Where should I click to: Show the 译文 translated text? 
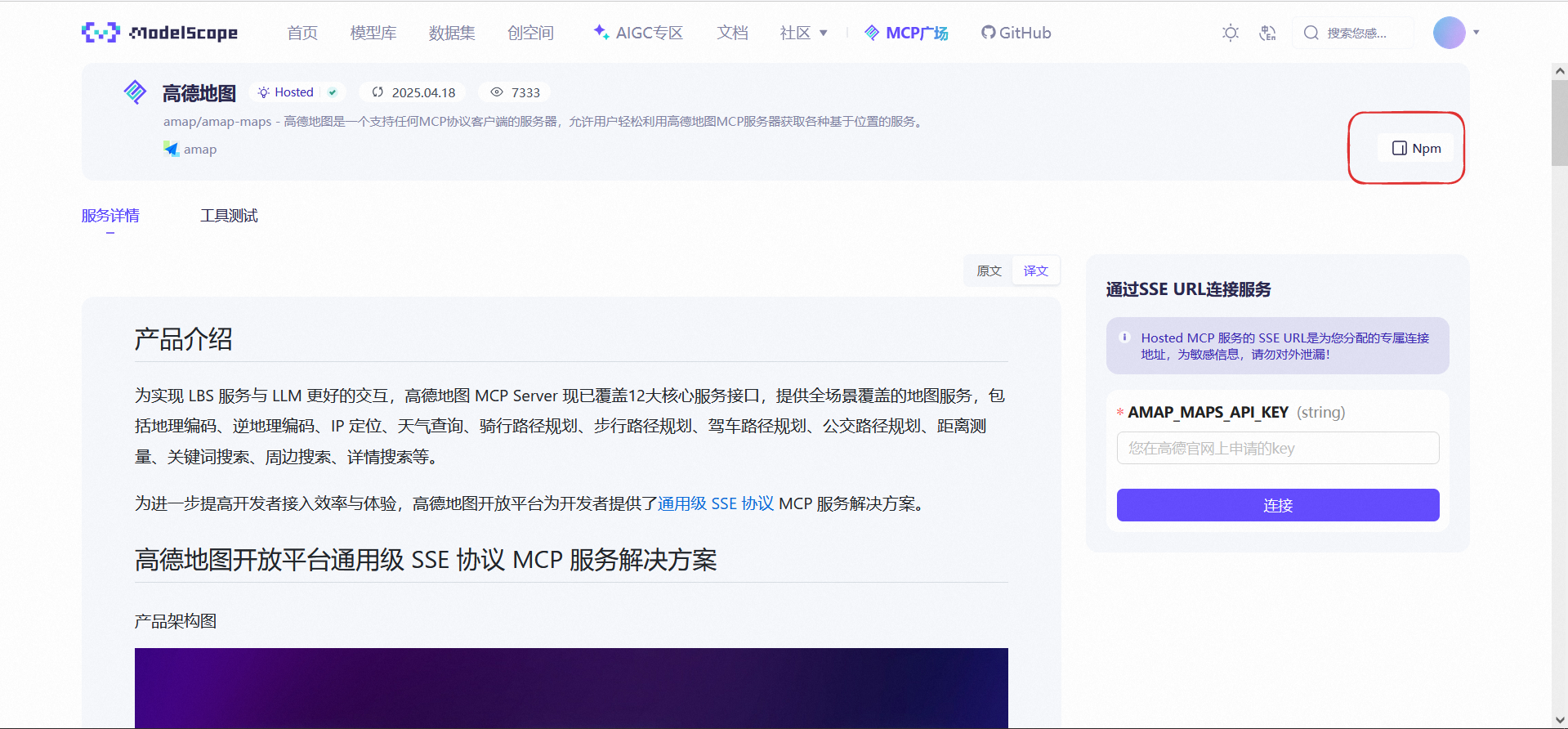pos(1035,271)
